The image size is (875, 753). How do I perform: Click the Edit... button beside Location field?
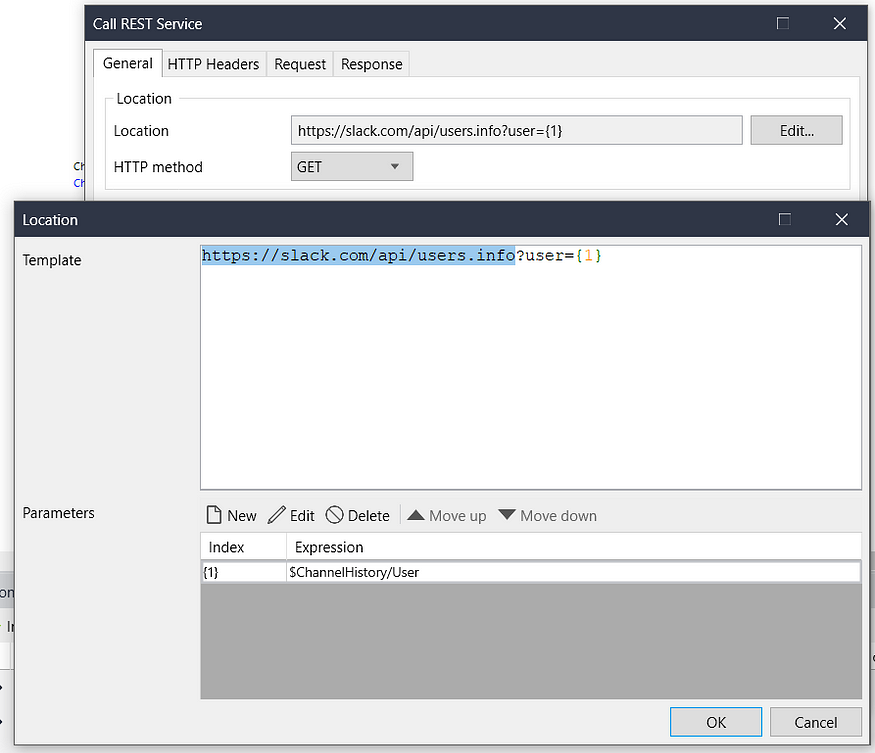[796, 131]
